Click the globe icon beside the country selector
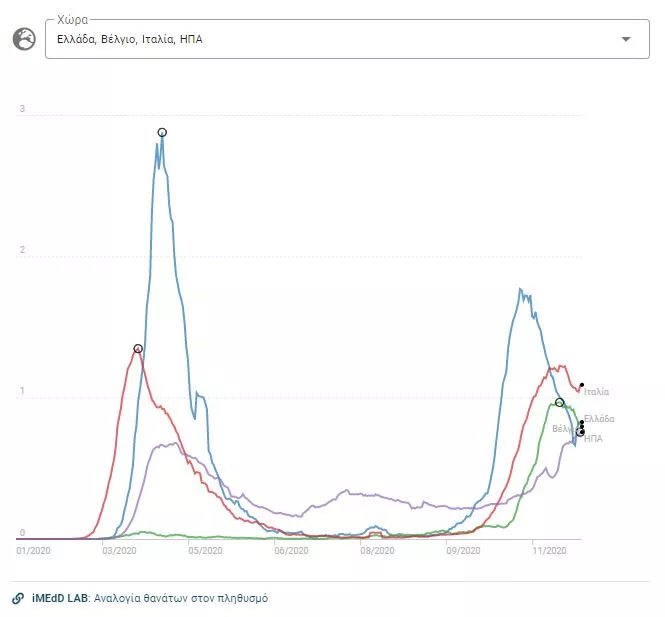Viewport: 665px width, 617px height. click(x=23, y=39)
